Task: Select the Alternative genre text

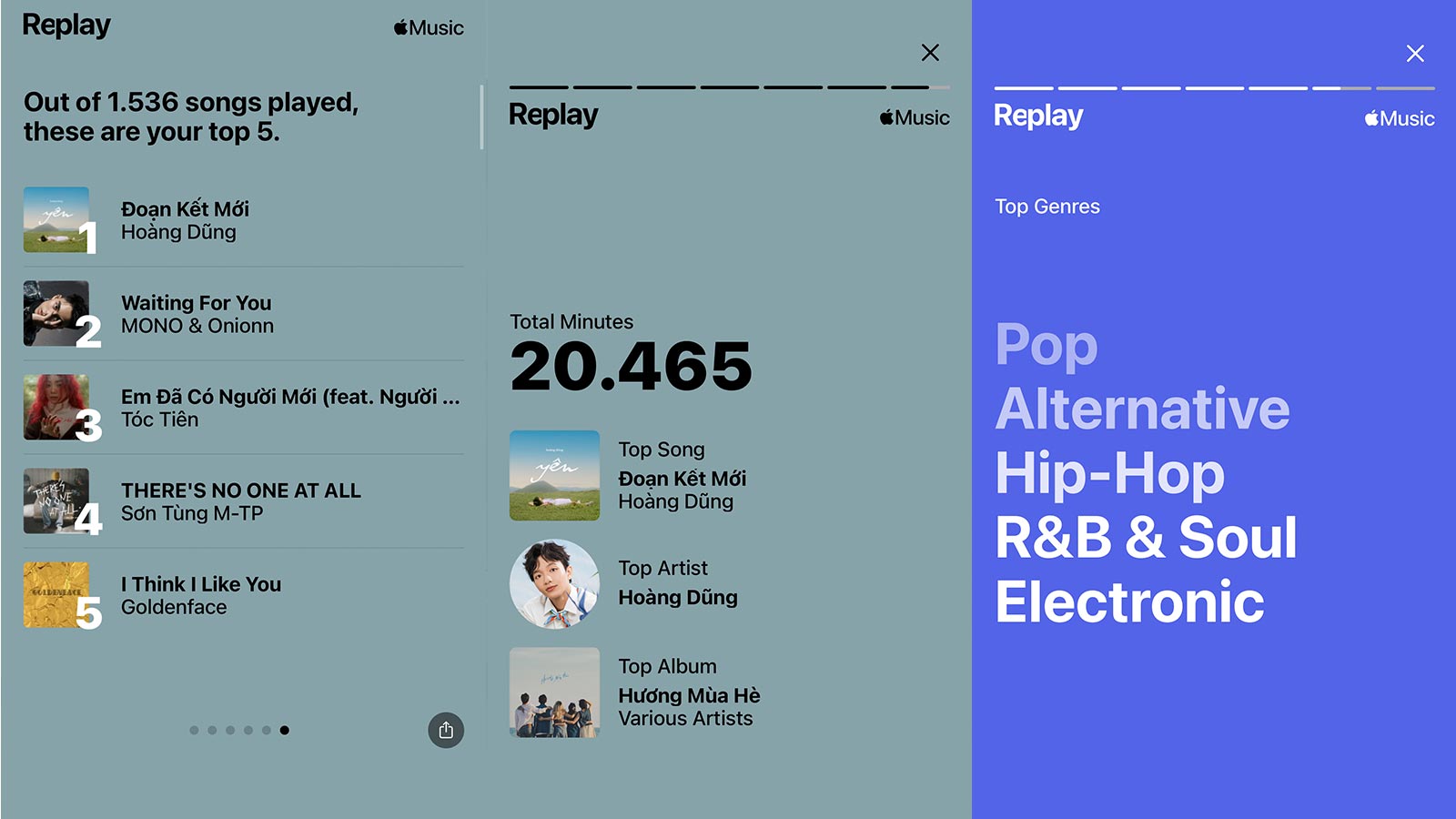Action: (x=1142, y=408)
